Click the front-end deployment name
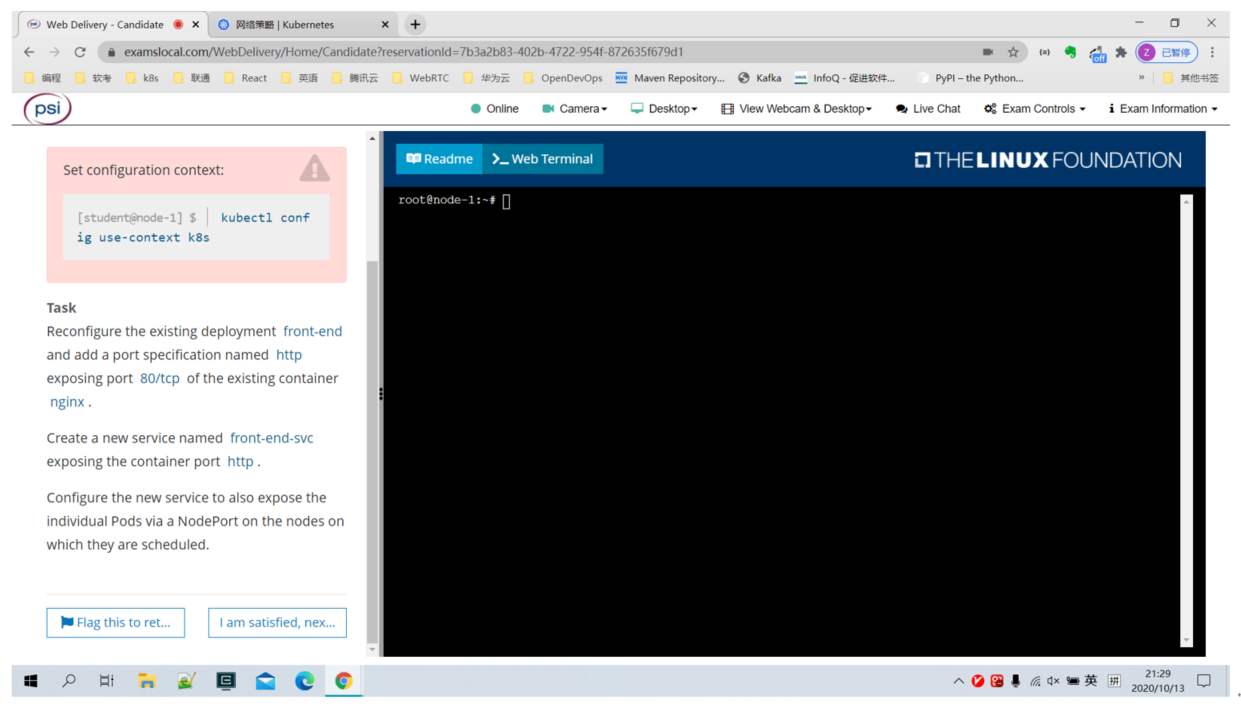Screen dimensions: 1241x712 [312, 331]
